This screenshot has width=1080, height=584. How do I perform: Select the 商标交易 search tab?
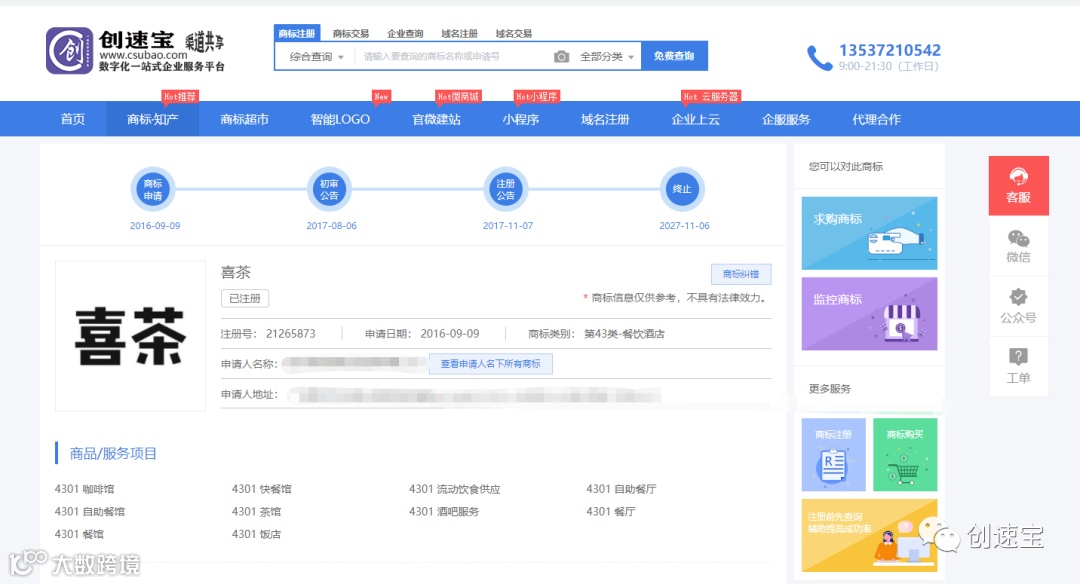coord(351,33)
